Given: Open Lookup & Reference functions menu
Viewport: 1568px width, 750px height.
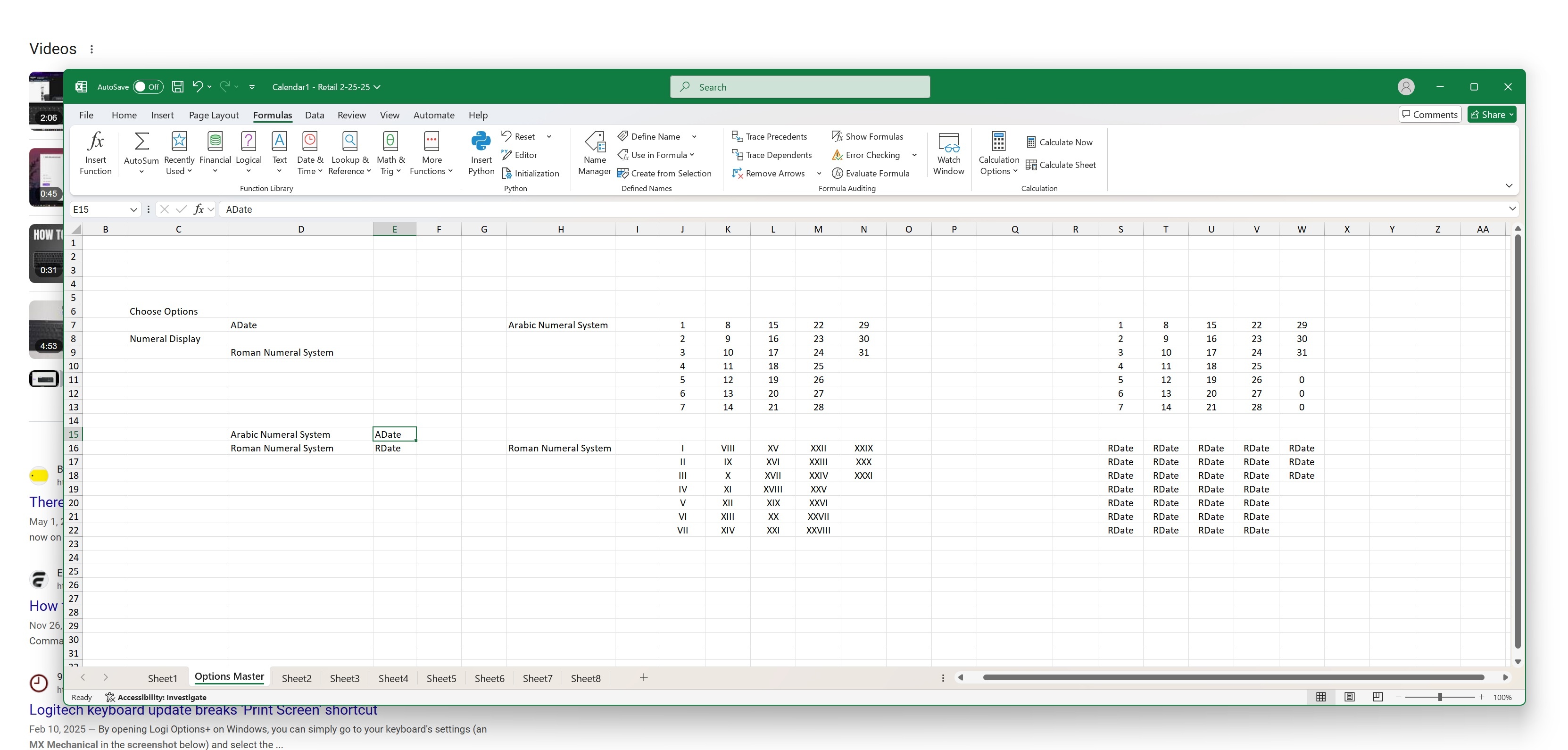Looking at the screenshot, I should [x=349, y=153].
